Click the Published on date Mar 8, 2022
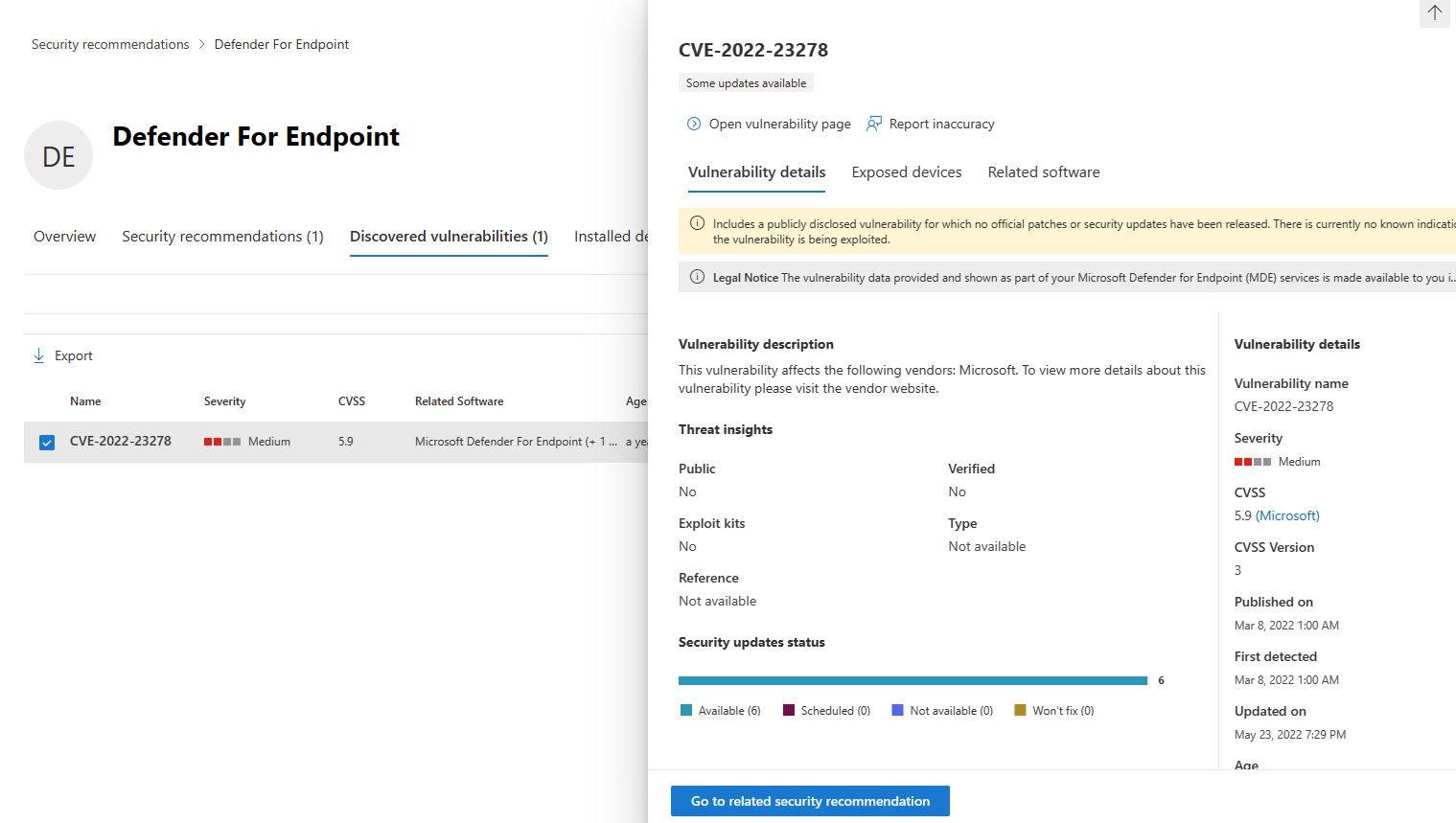Image resolution: width=1456 pixels, height=823 pixels. coord(1286,626)
